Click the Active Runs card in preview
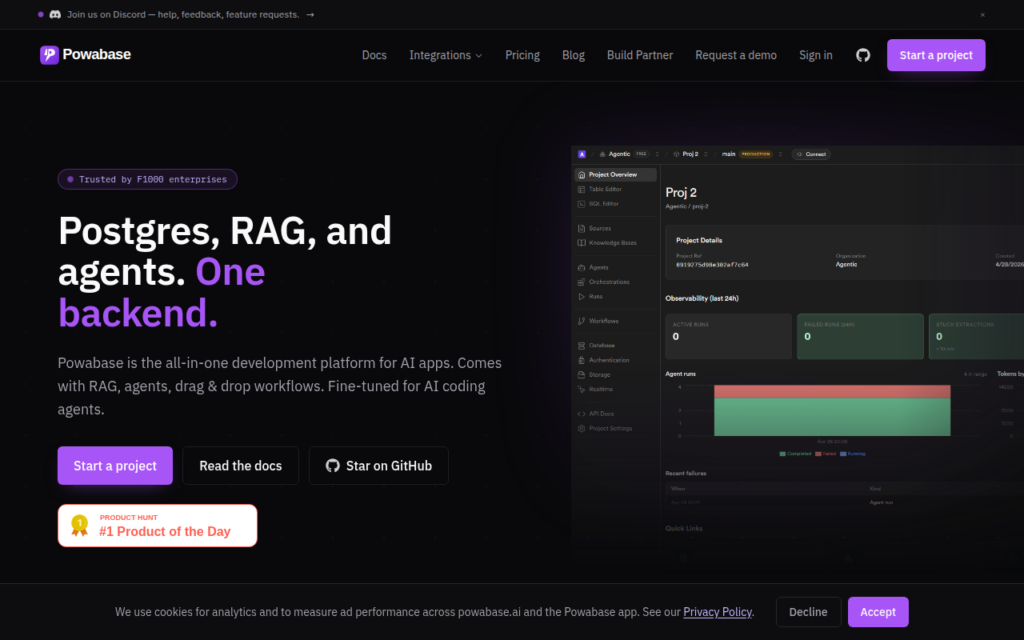Viewport: 1024px width, 640px height. 728,336
